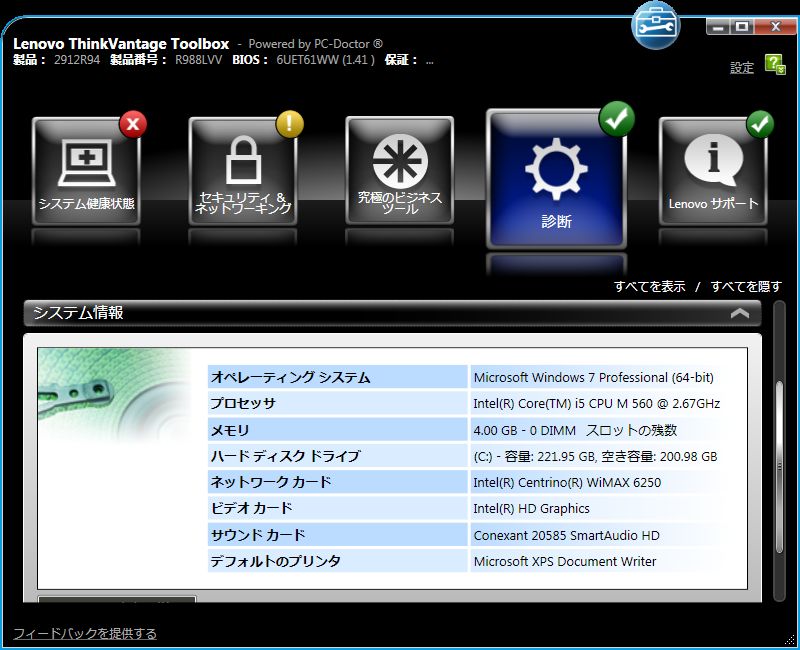Click the red X status badge

[x=133, y=124]
